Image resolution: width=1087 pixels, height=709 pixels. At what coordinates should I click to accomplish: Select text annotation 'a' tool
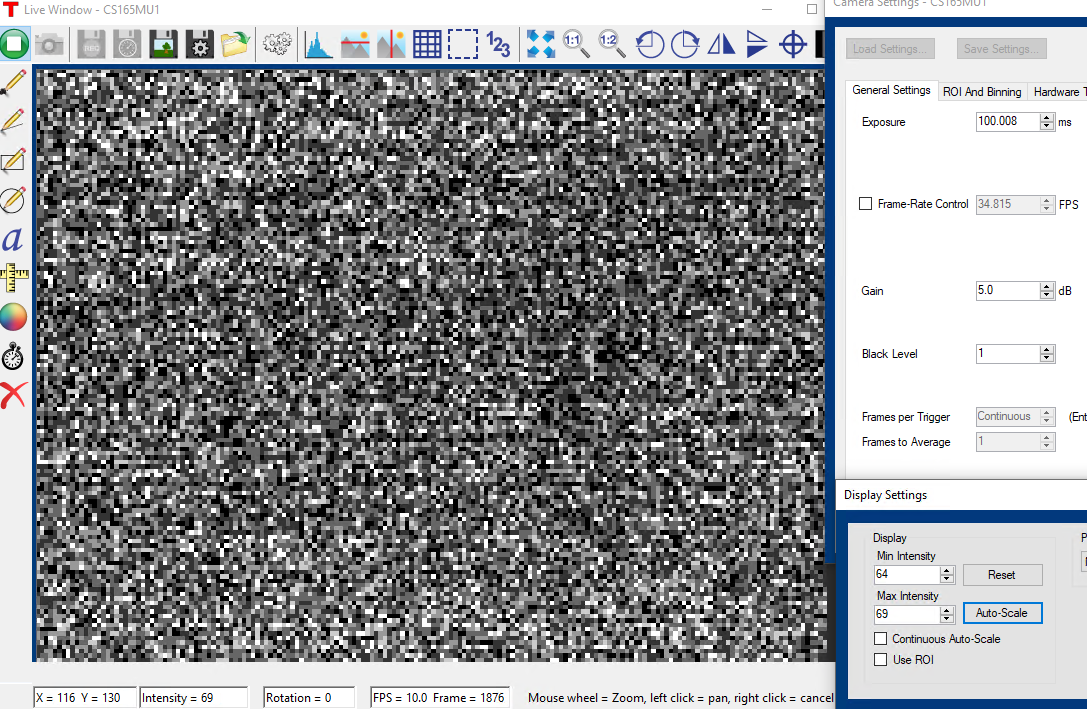pos(12,240)
